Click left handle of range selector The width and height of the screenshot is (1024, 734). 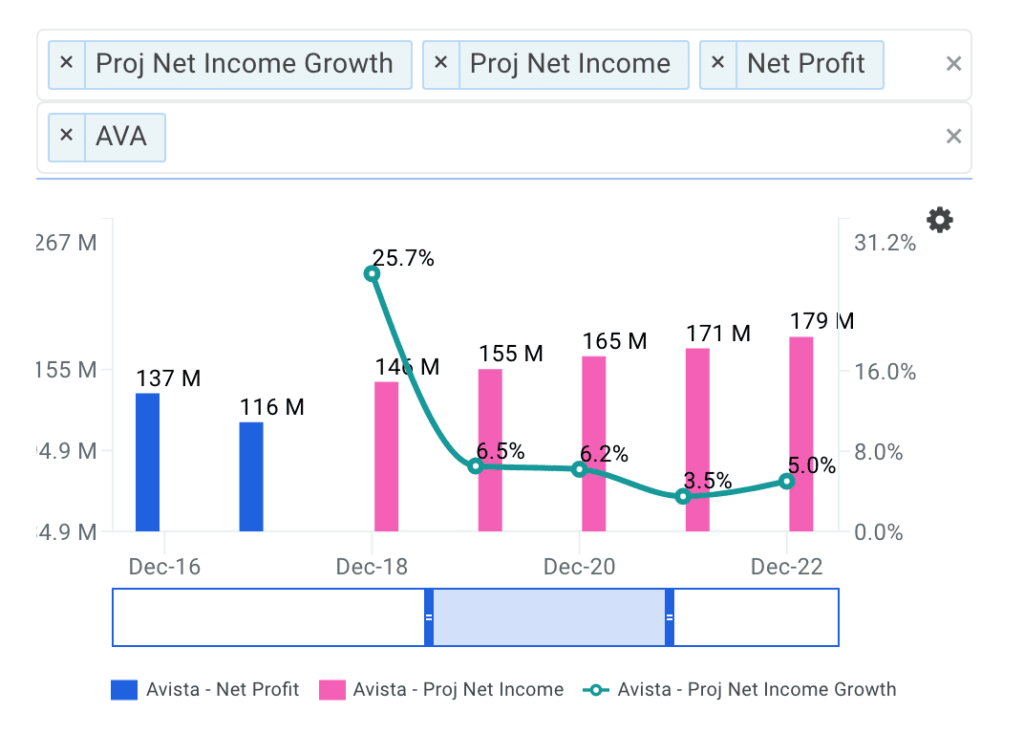(x=429, y=617)
